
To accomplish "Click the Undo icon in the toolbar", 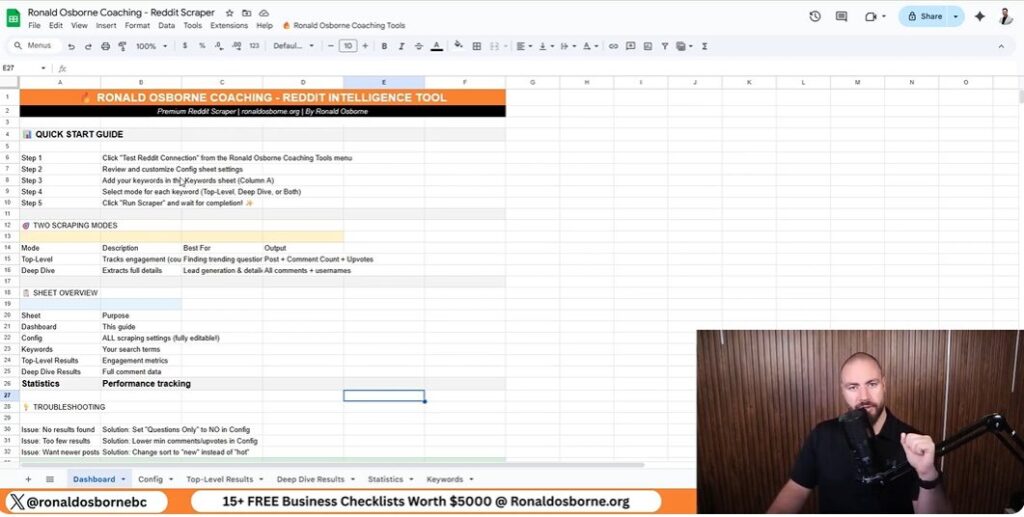I will pyautogui.click(x=72, y=46).
